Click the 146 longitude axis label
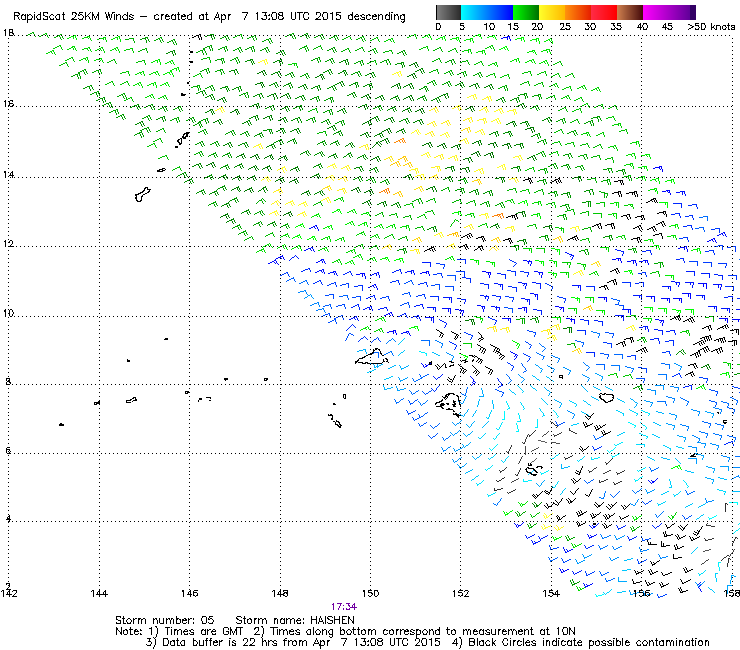The width and height of the screenshot is (740, 650). pyautogui.click(x=189, y=593)
